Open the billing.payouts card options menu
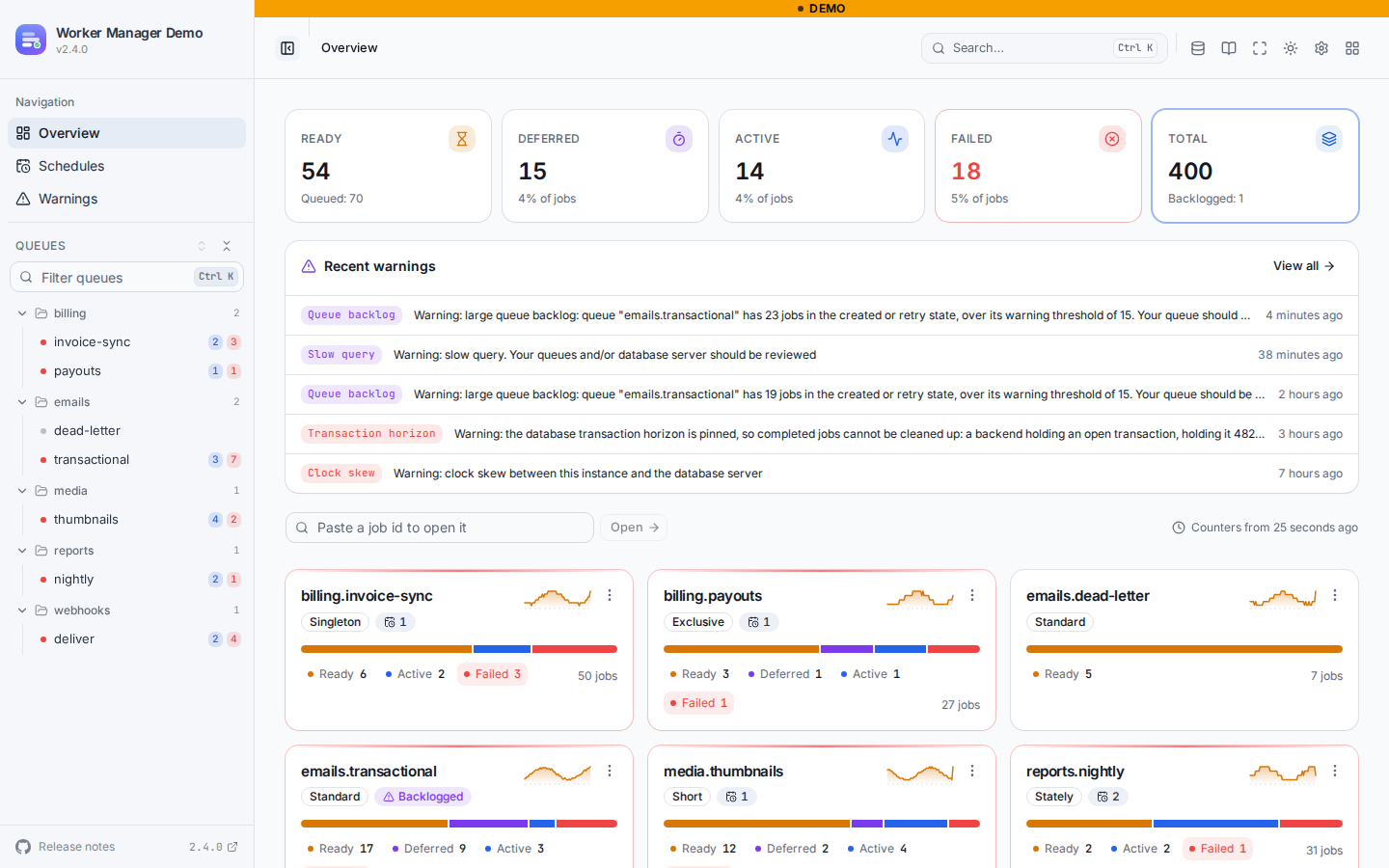The width and height of the screenshot is (1389, 868). 972,596
